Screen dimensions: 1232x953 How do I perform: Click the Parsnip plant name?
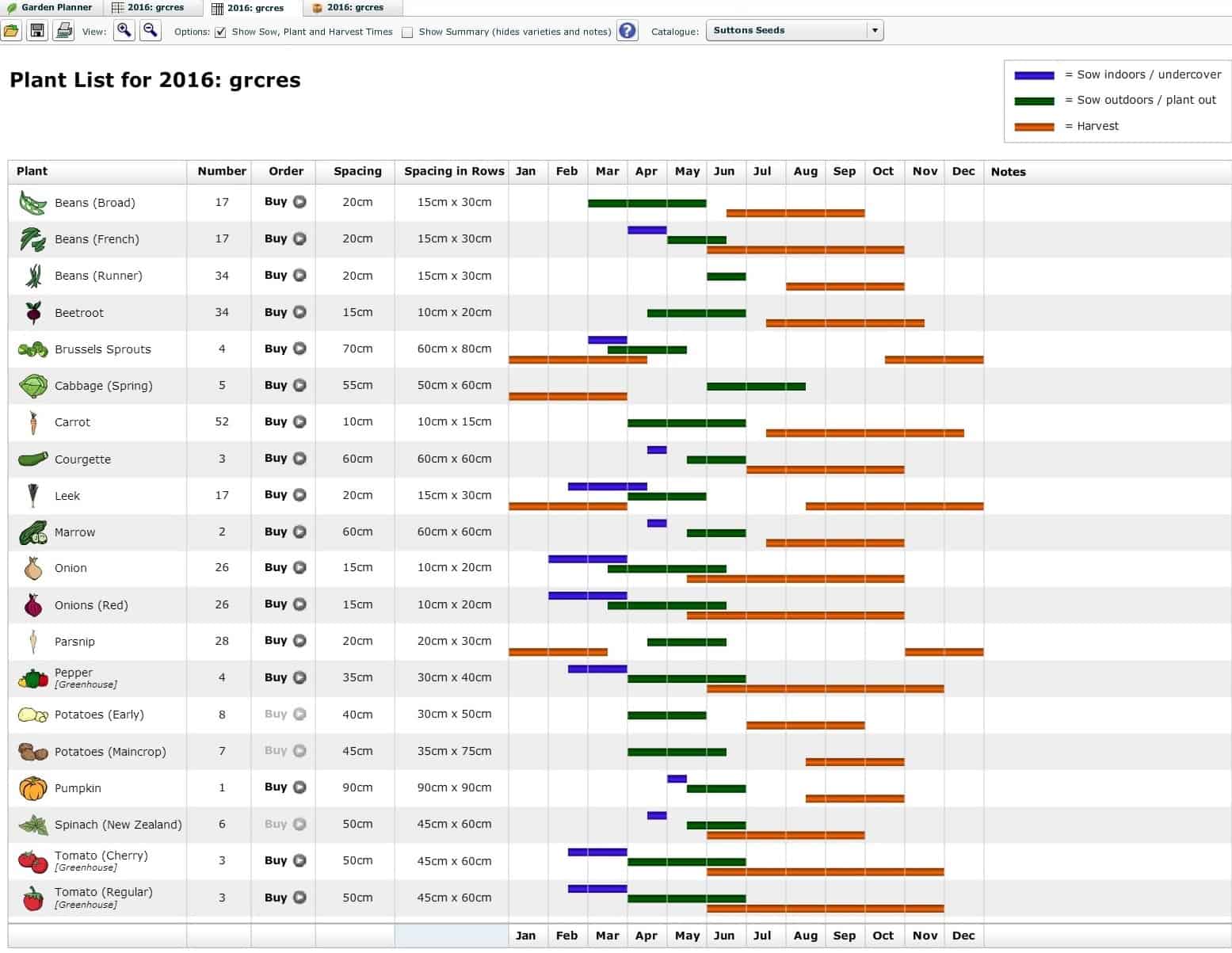click(74, 642)
